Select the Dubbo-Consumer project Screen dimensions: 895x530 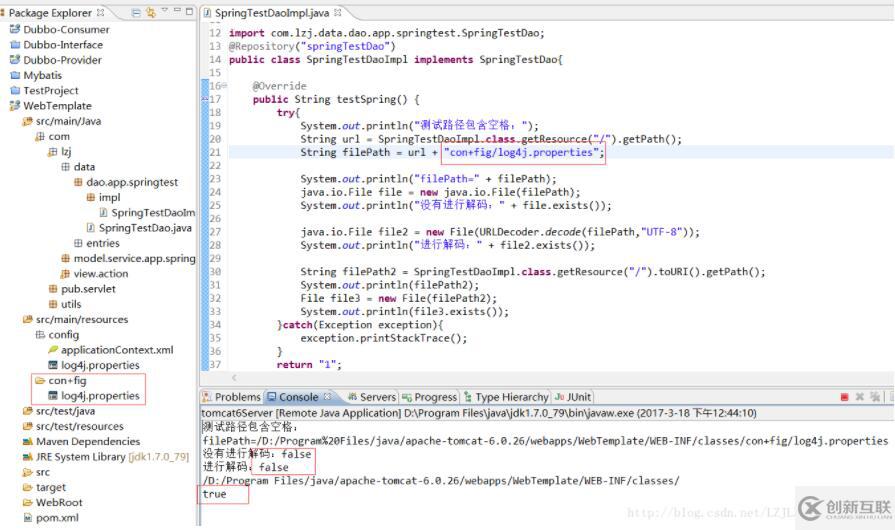tap(66, 29)
